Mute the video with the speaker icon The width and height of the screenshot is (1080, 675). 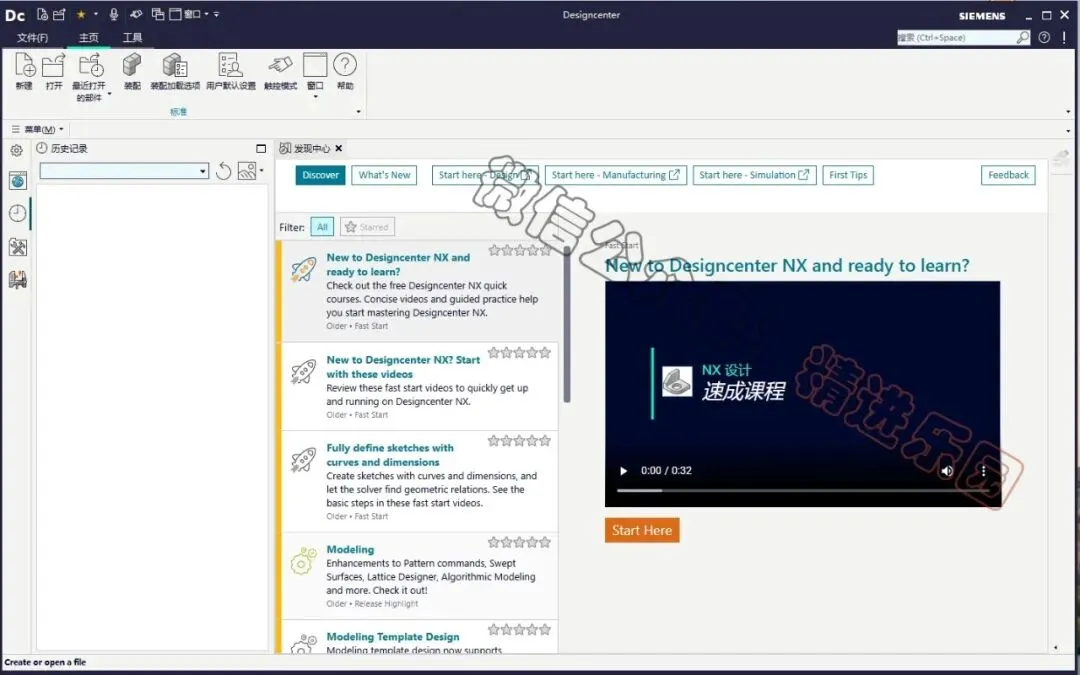pyautogui.click(x=947, y=470)
